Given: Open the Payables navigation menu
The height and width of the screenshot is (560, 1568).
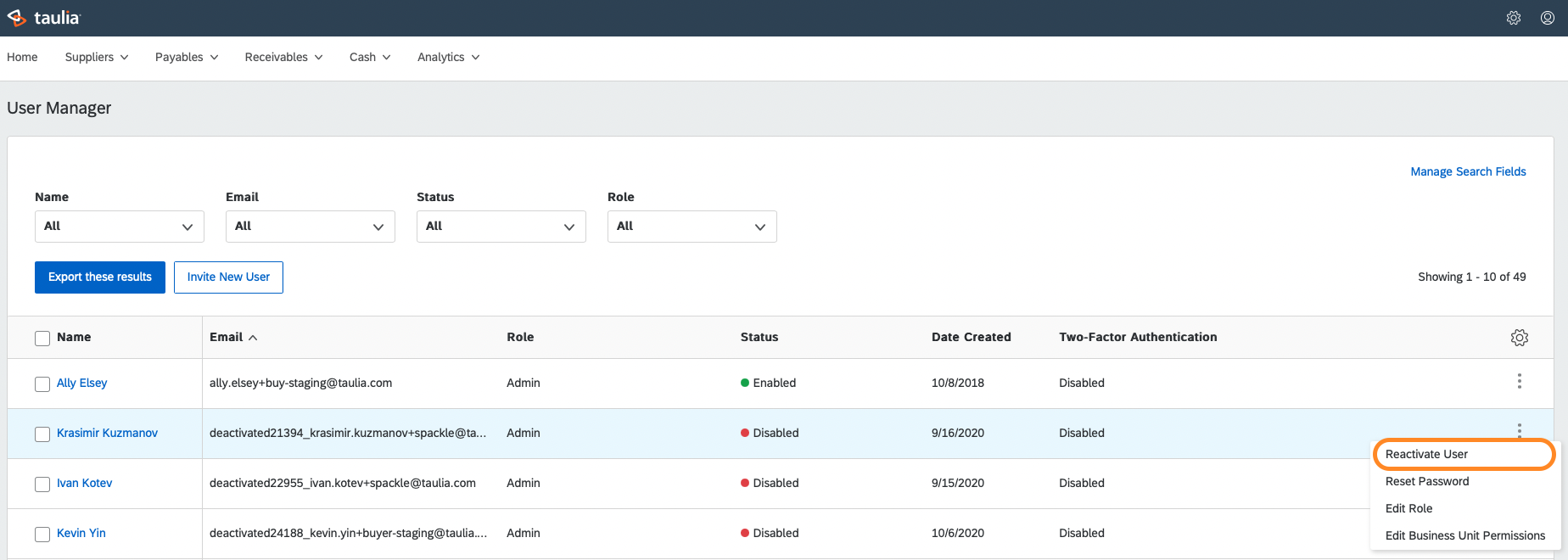Looking at the screenshot, I should [x=187, y=57].
